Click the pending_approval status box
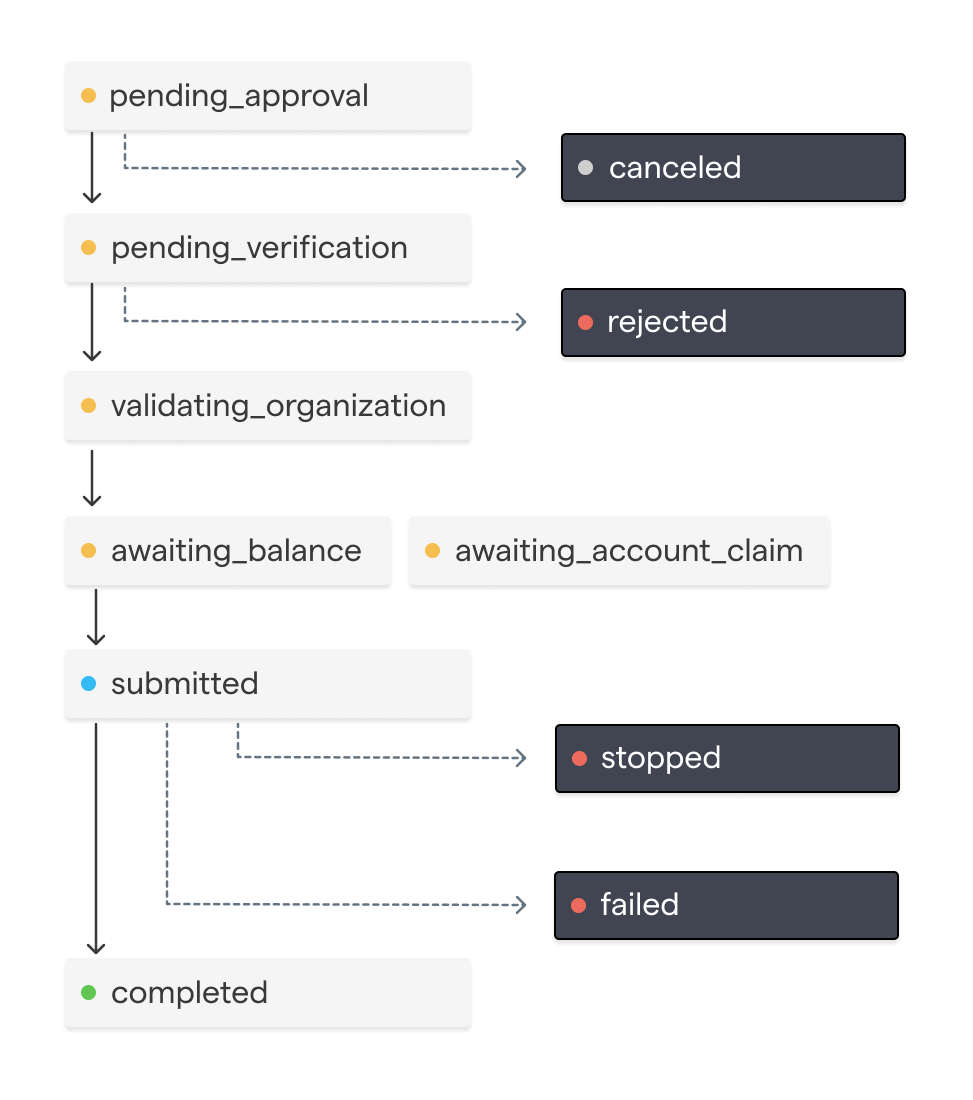This screenshot has height=1100, width=973. (x=267, y=96)
